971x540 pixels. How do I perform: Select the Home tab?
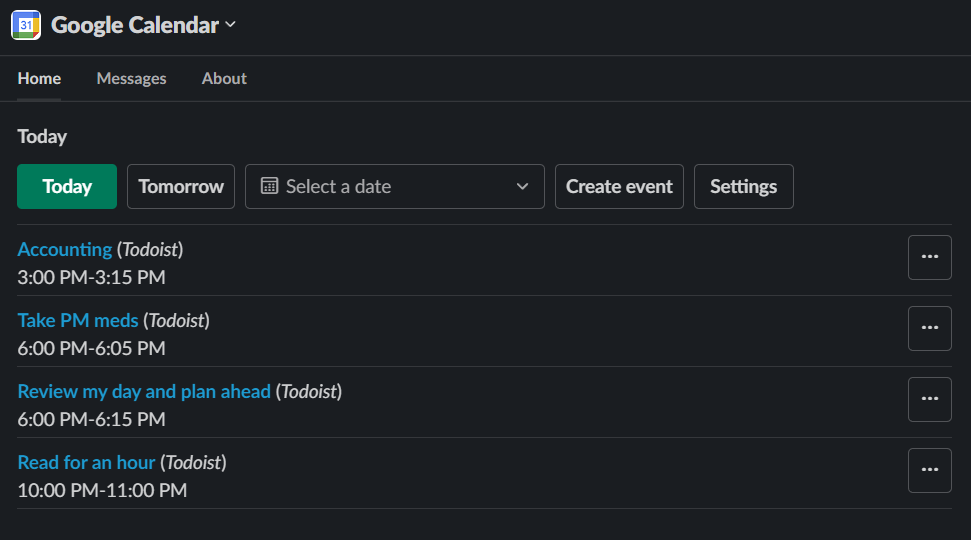(x=39, y=78)
